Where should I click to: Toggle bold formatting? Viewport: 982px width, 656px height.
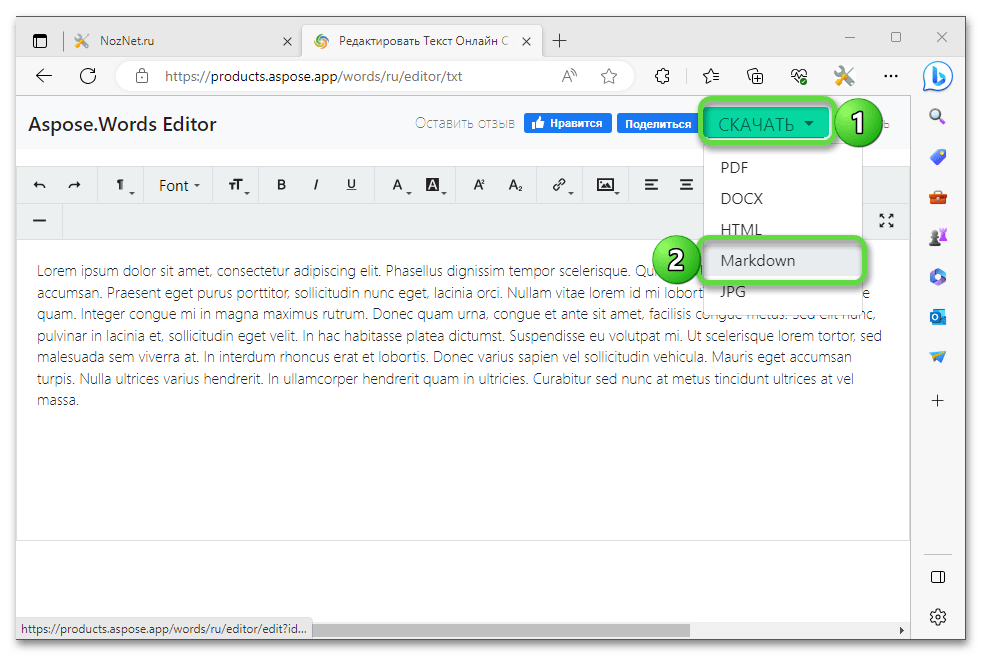coord(281,185)
